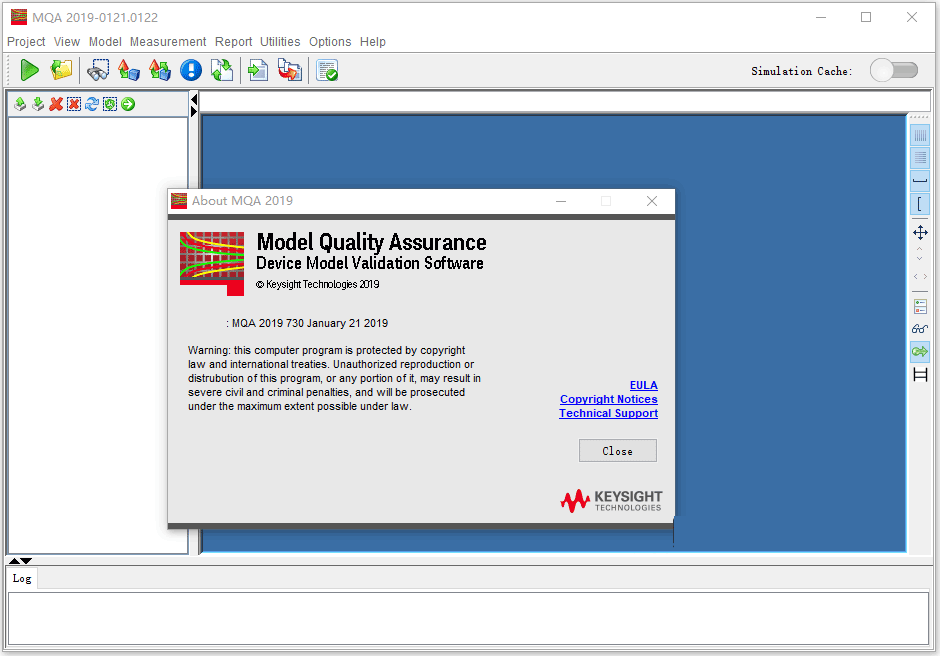
Task: Open the Measurement menu
Action: pos(167,42)
